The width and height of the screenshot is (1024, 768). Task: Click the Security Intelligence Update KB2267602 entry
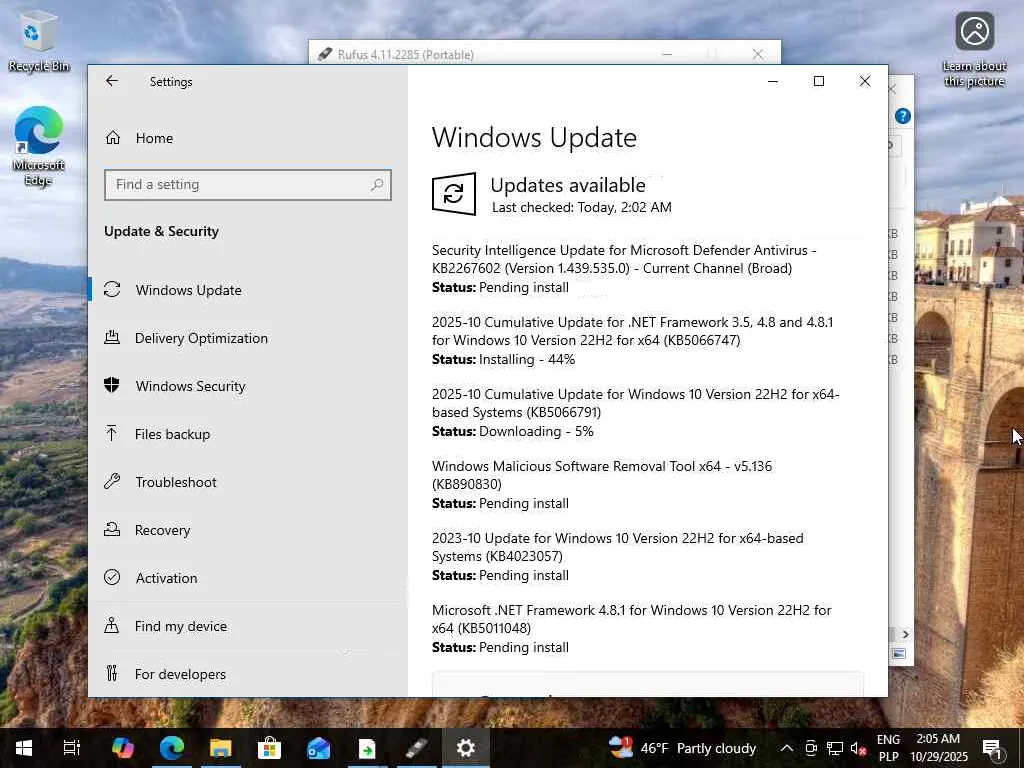coord(624,268)
